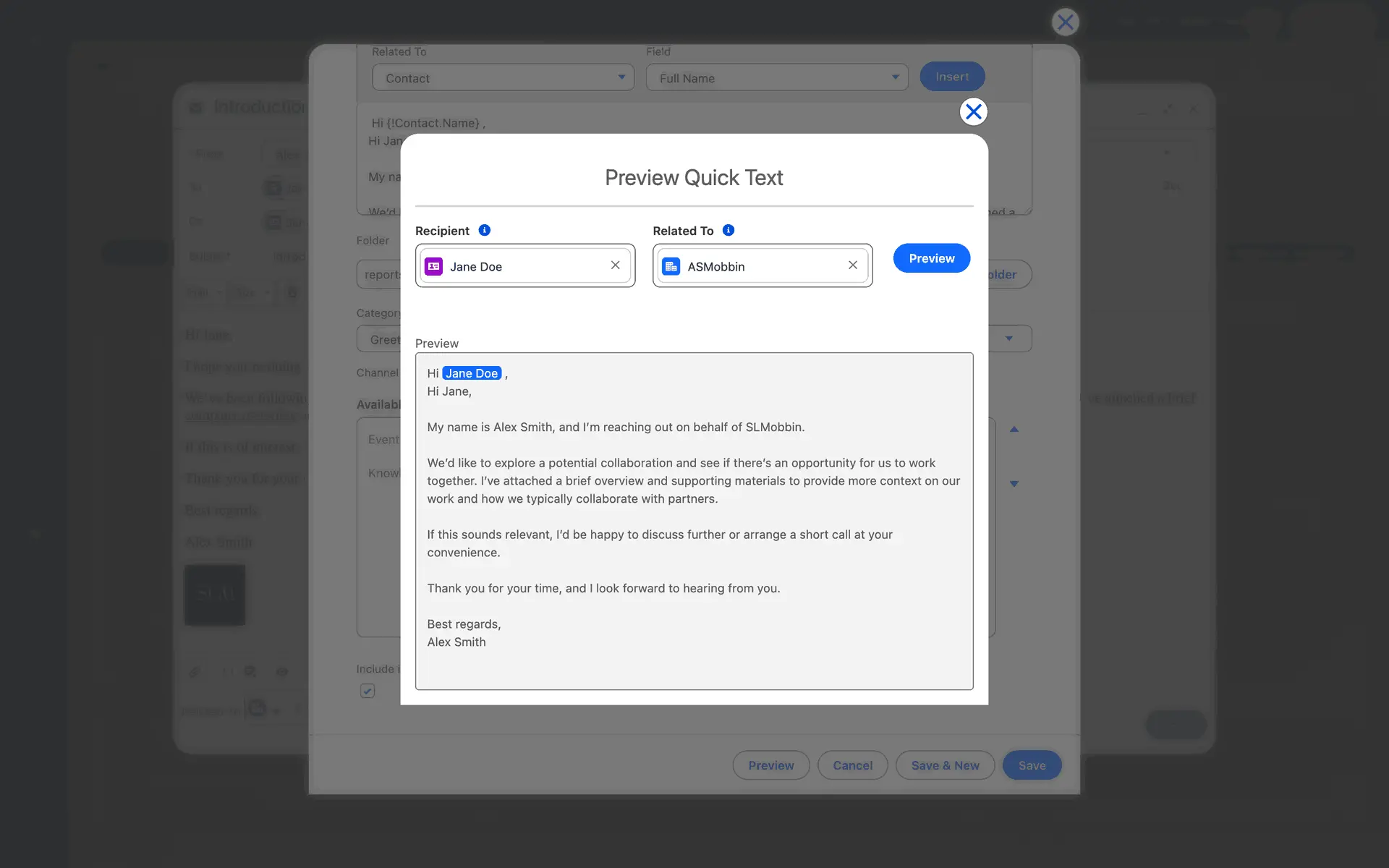This screenshot has width=1389, height=868.
Task: Click the Related To info icon
Action: [x=729, y=230]
